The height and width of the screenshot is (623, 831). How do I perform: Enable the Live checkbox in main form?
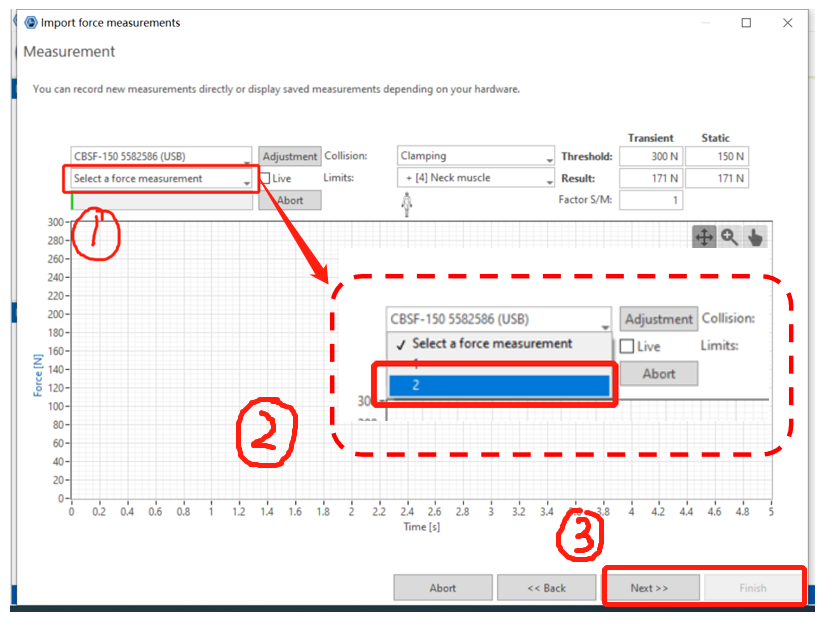pyautogui.click(x=266, y=179)
